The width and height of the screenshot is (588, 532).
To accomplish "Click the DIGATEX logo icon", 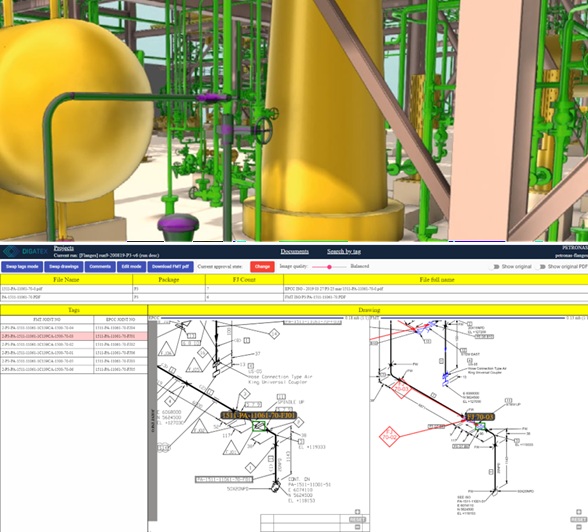I will pos(10,251).
